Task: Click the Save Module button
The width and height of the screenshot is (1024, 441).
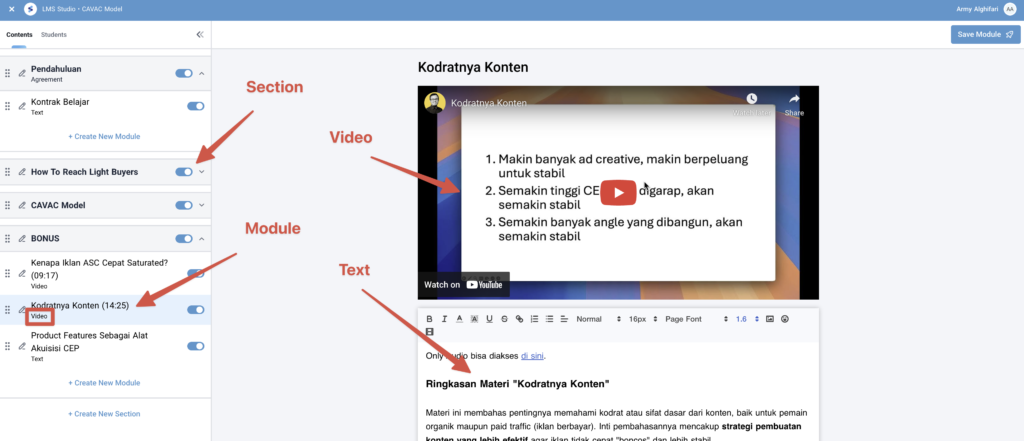Action: coord(985,34)
